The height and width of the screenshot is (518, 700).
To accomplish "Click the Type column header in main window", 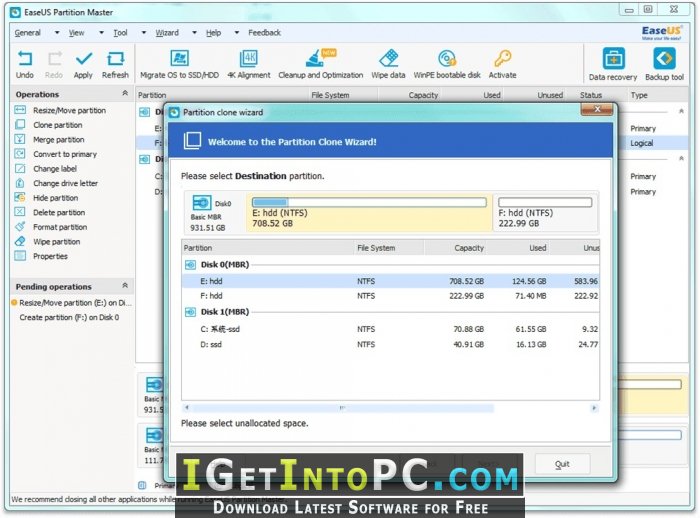I will coord(639,95).
